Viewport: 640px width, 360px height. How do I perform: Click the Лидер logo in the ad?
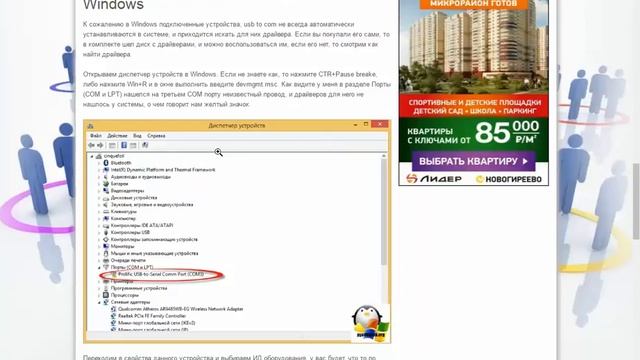tap(434, 179)
